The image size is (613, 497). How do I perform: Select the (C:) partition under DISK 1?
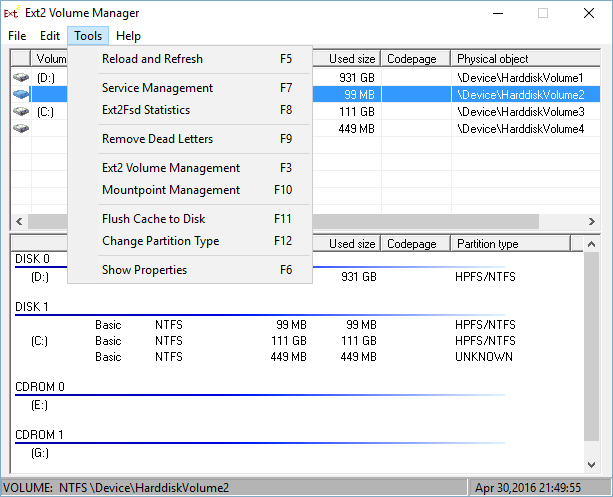[39, 341]
